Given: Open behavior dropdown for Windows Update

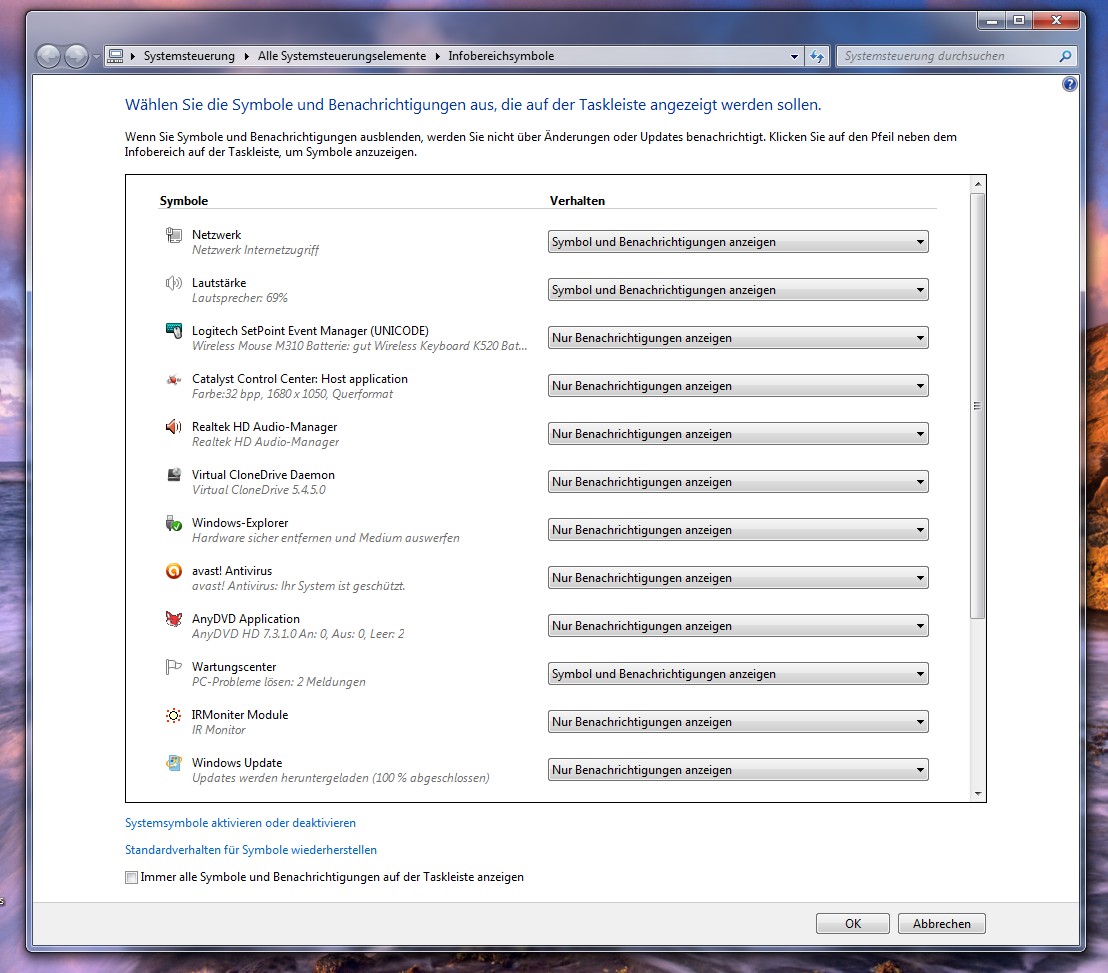Looking at the screenshot, I should (x=738, y=770).
